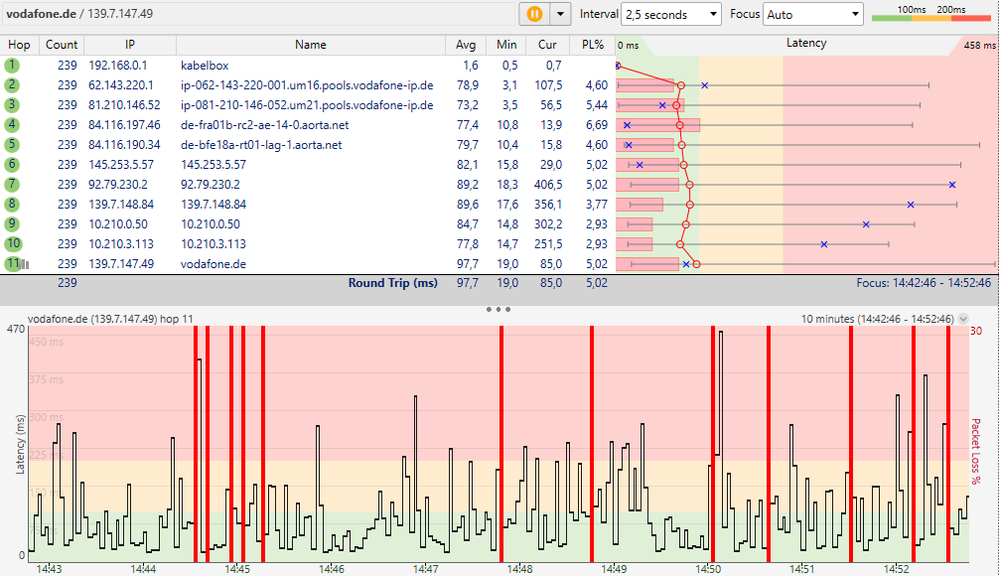Select IP 84.116.190.34
Viewport: 999px width, 576px height.
tap(124, 145)
